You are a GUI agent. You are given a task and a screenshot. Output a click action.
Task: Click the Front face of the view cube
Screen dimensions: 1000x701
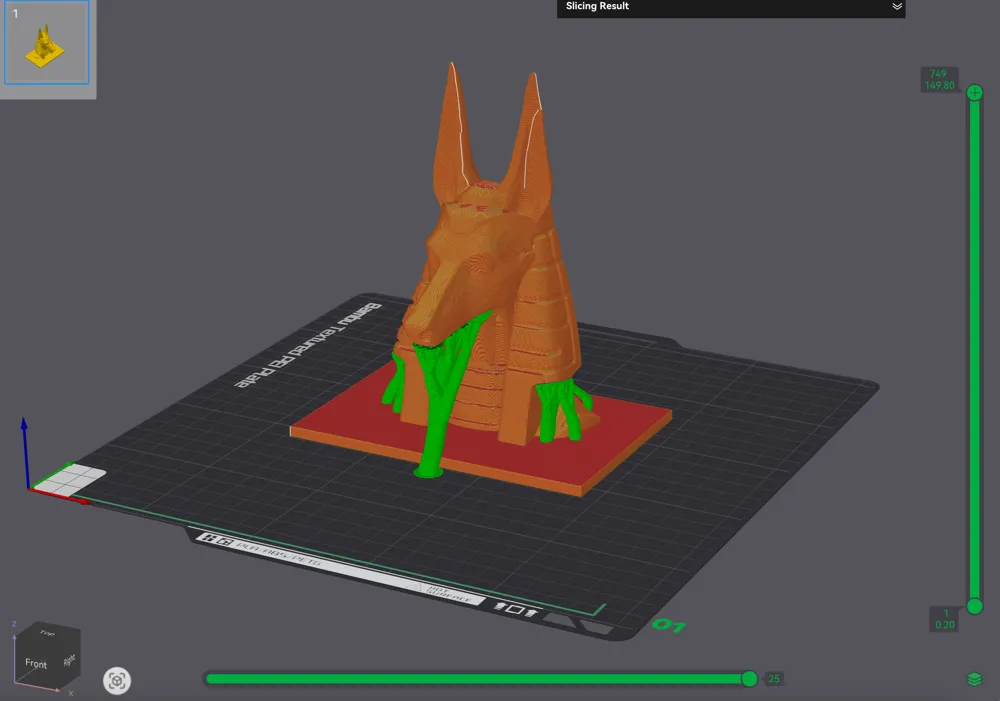click(35, 663)
